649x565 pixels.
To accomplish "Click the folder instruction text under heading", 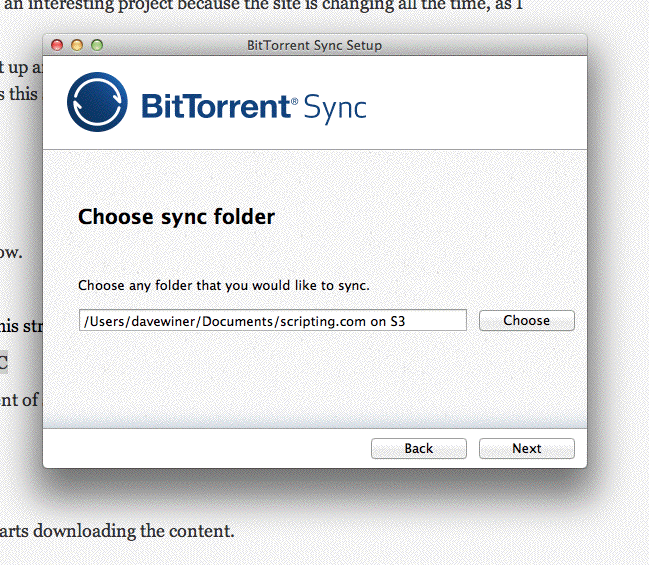I will [x=224, y=286].
